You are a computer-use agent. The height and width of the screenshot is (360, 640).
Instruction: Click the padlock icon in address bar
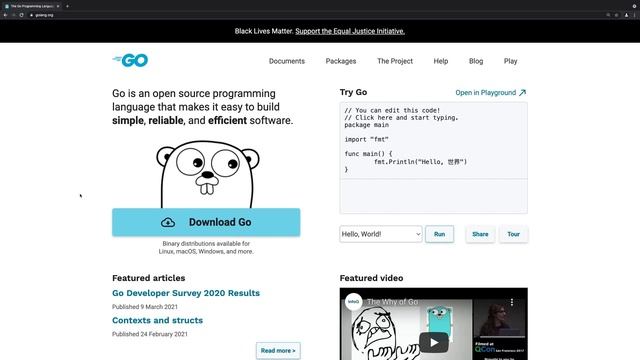click(31, 15)
